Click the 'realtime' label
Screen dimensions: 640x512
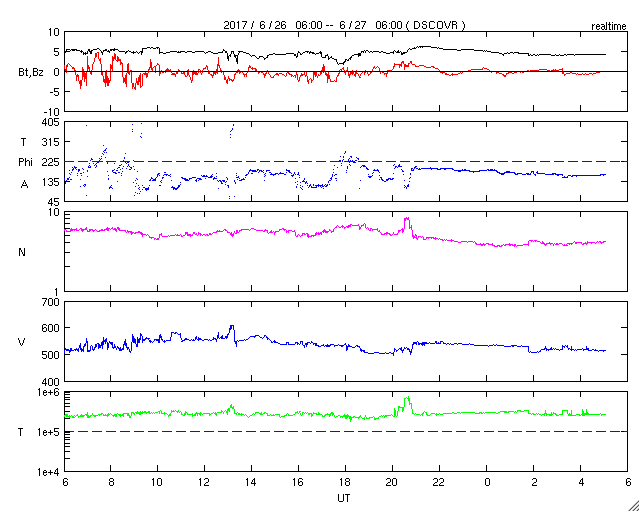[609, 27]
